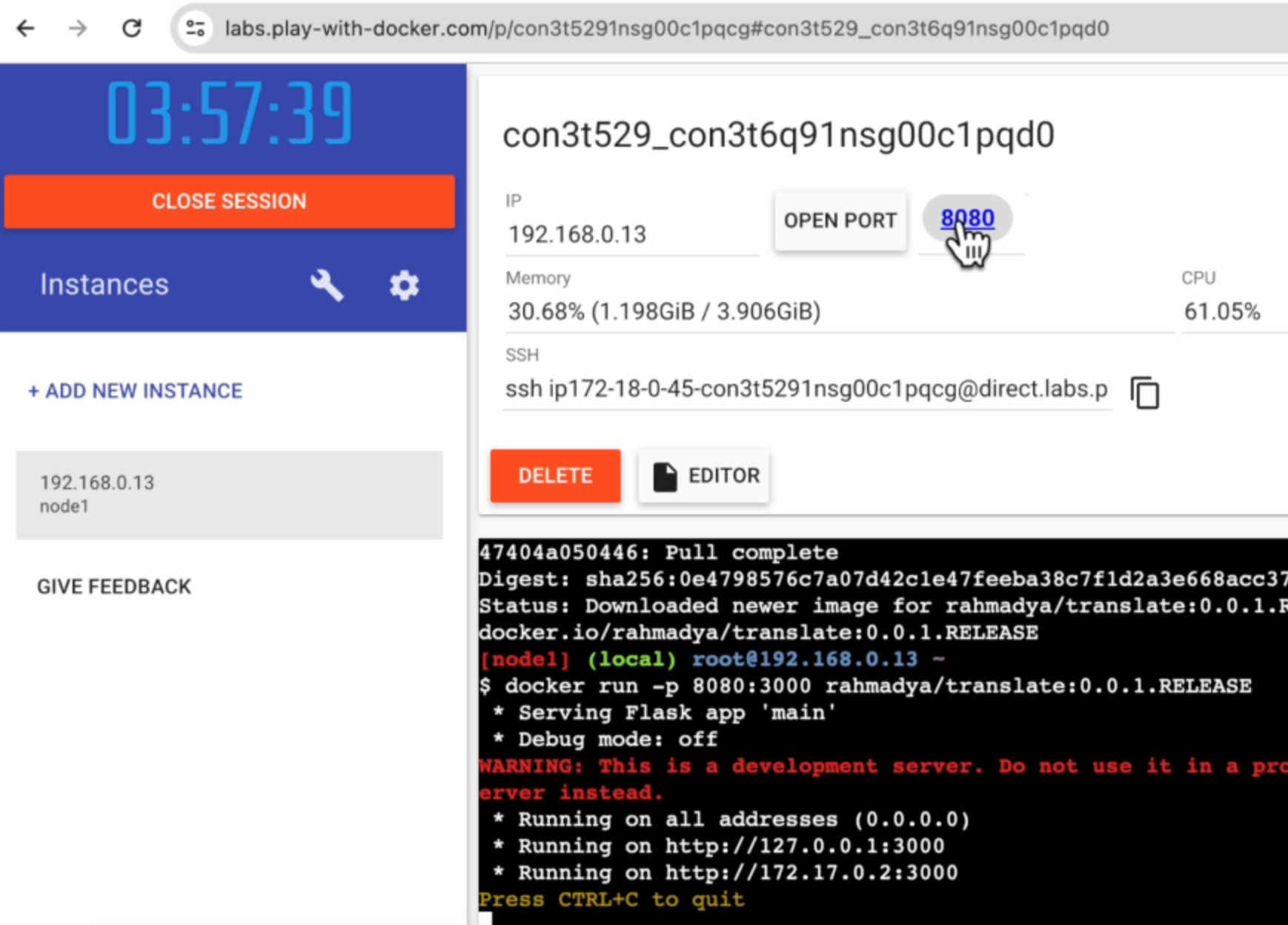Copy the SSH command with copy icon
Screen dimensions: 1288x925
(x=1144, y=392)
